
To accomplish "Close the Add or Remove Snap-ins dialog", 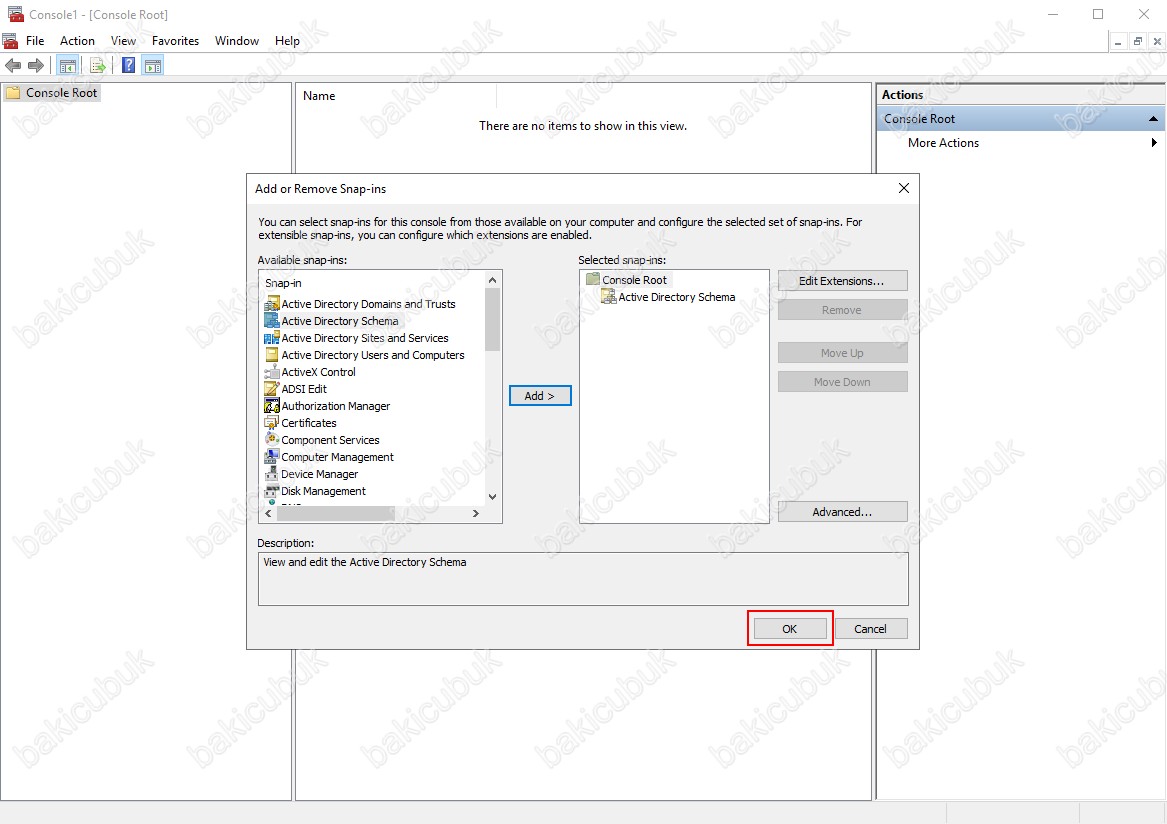I will (x=904, y=188).
